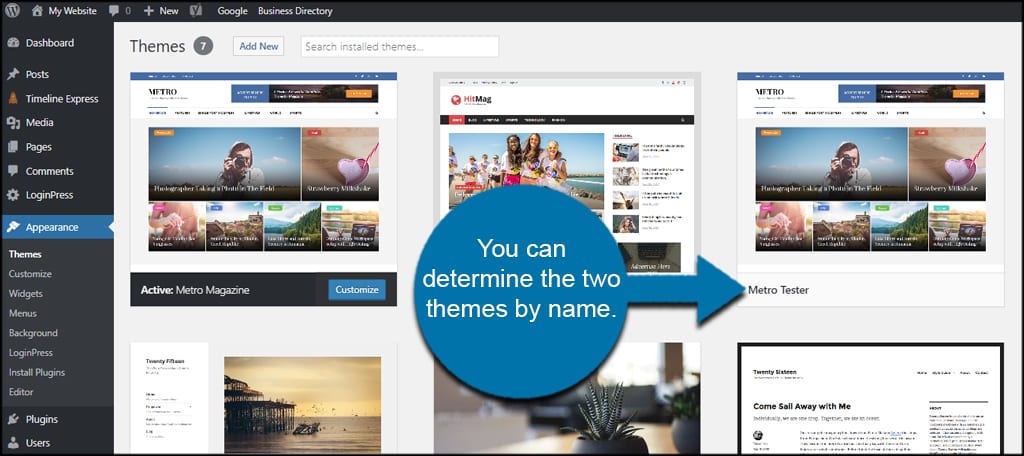Click the Timeline Express icon
Viewport: 1024px width, 456px height.
tap(13, 99)
